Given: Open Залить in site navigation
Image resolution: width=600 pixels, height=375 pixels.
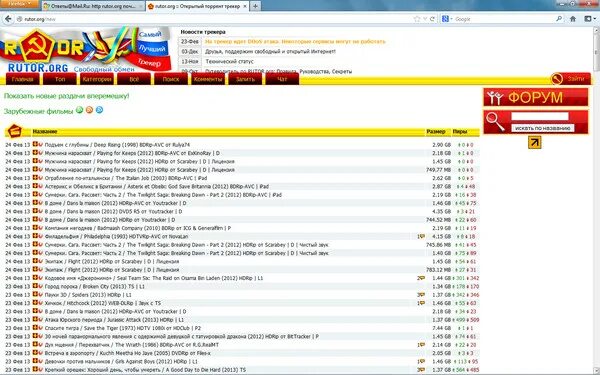Looking at the screenshot, I should 245,79.
